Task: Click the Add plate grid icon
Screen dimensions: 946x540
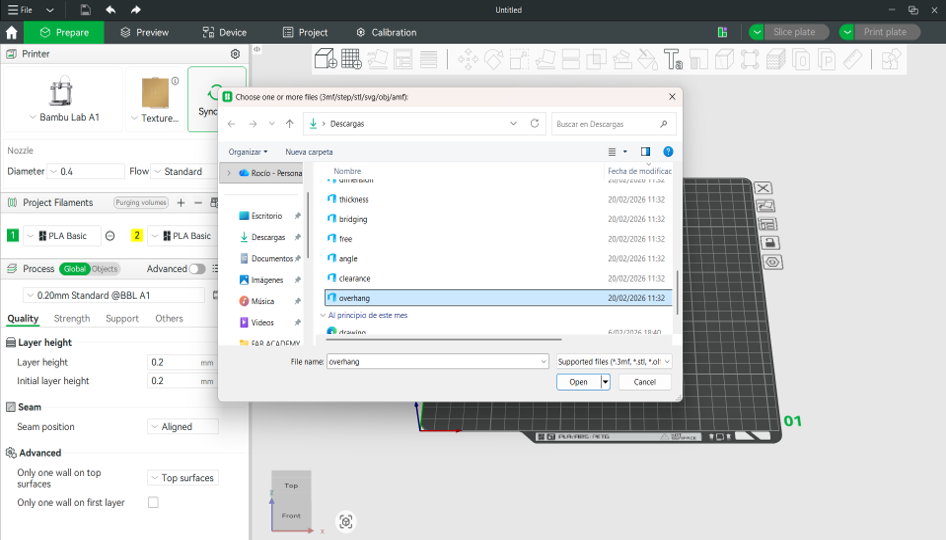Action: coord(351,59)
